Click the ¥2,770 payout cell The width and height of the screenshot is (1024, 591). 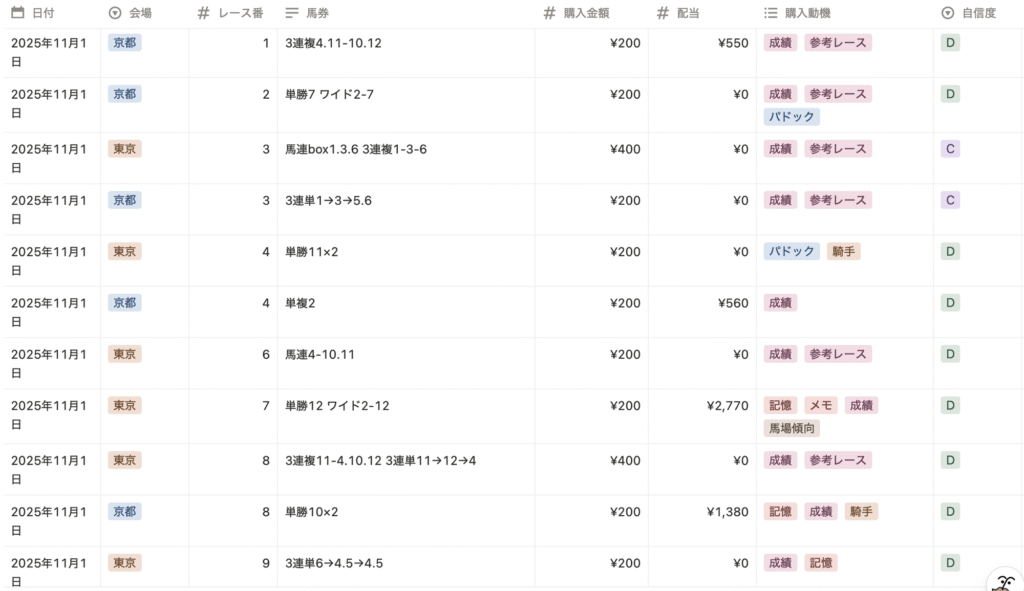(726, 405)
